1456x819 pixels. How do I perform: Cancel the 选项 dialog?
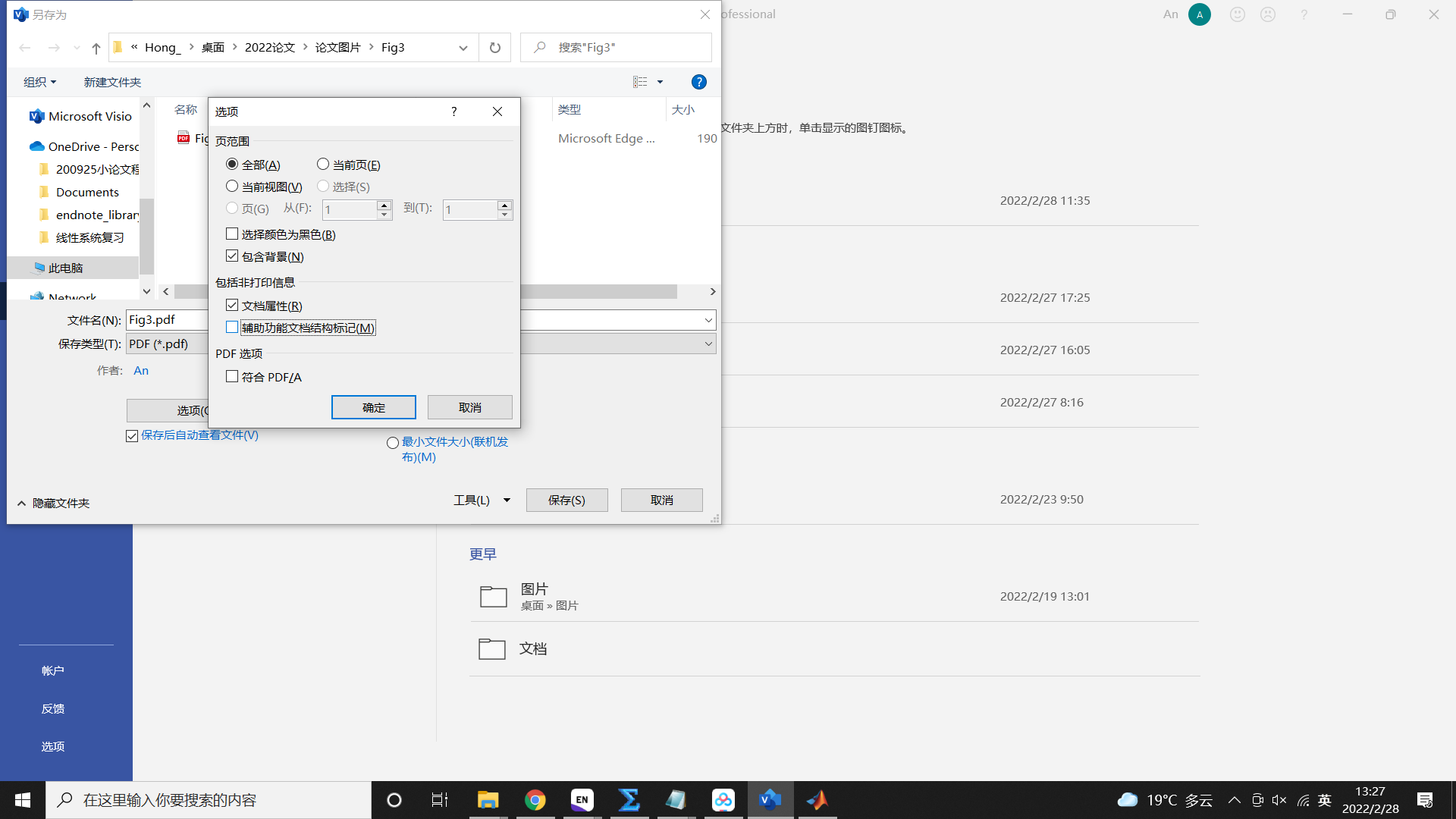point(470,407)
